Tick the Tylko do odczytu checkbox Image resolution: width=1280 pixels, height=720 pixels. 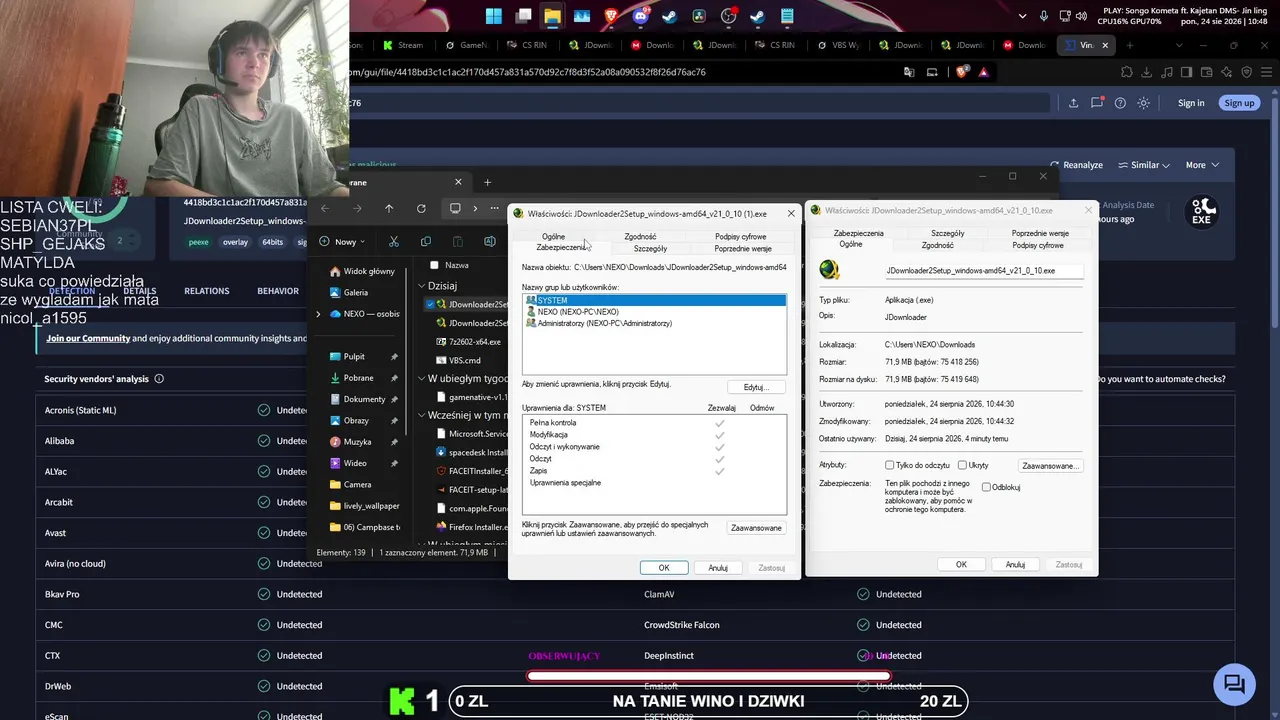click(889, 465)
